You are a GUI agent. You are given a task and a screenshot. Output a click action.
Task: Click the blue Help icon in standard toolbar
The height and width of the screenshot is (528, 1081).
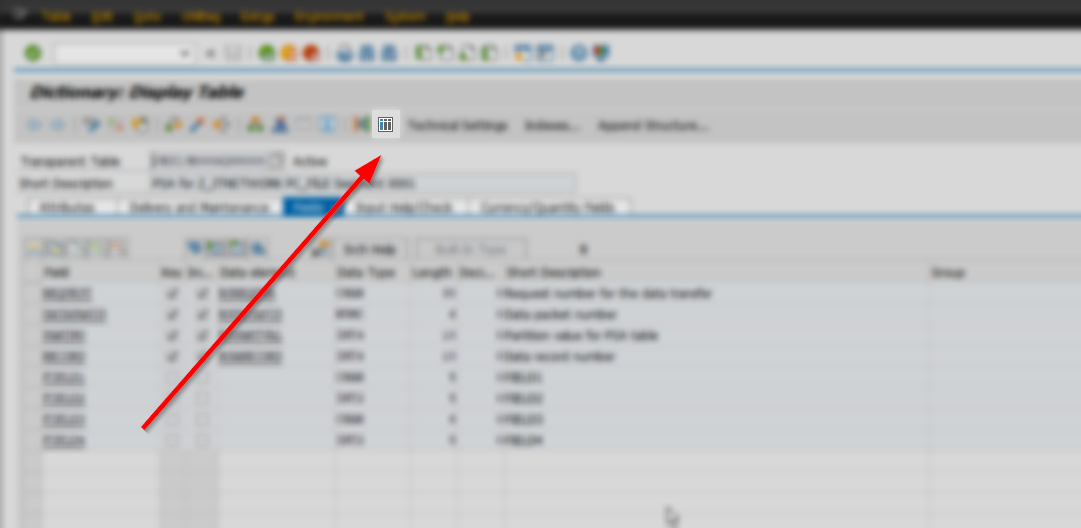click(579, 53)
